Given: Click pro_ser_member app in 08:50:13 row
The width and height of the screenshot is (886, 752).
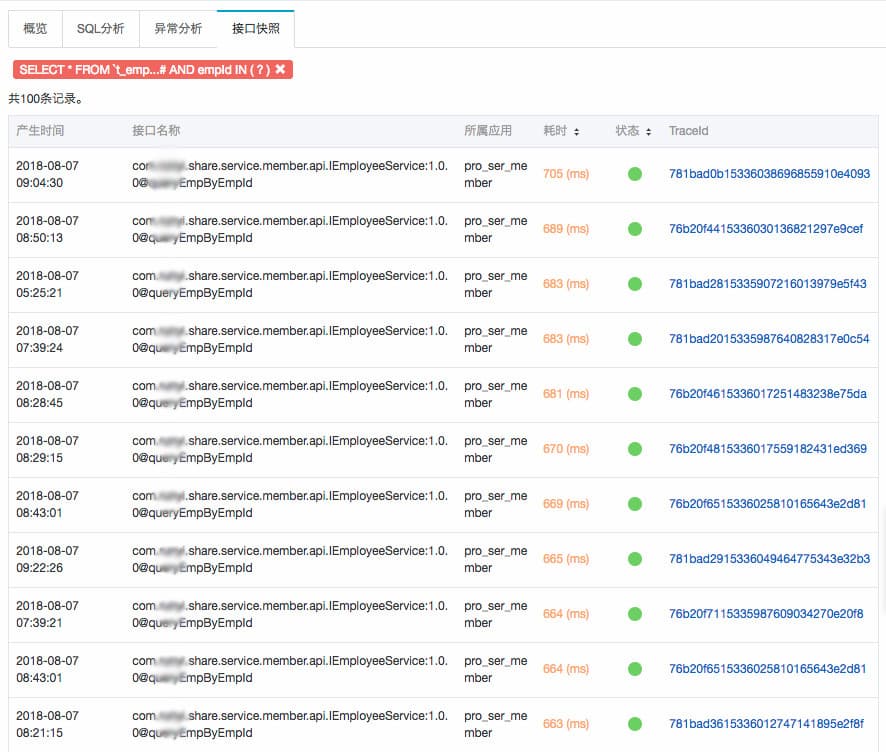Looking at the screenshot, I should point(496,229).
